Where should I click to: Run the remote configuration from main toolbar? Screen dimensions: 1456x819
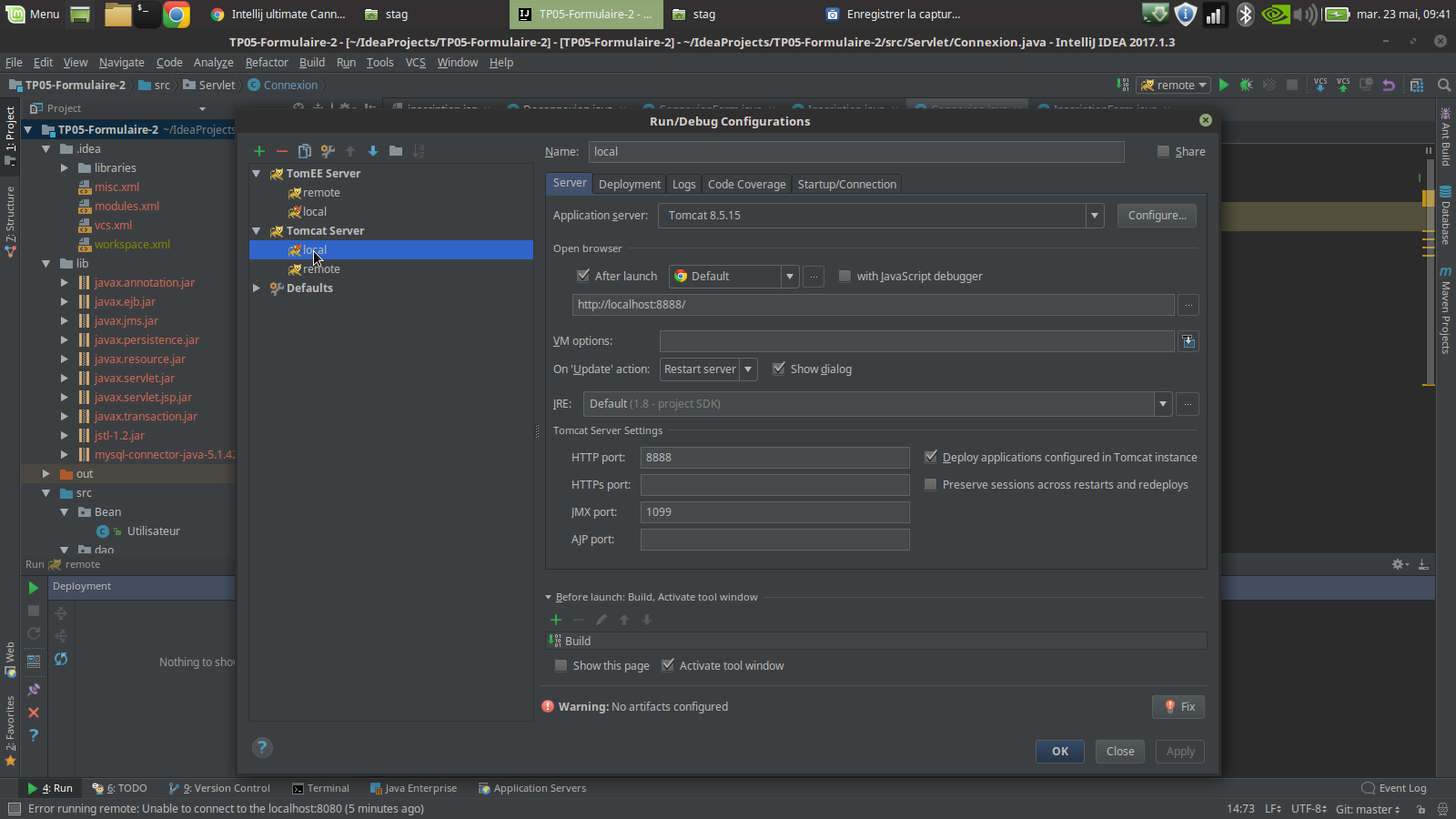(x=1224, y=85)
